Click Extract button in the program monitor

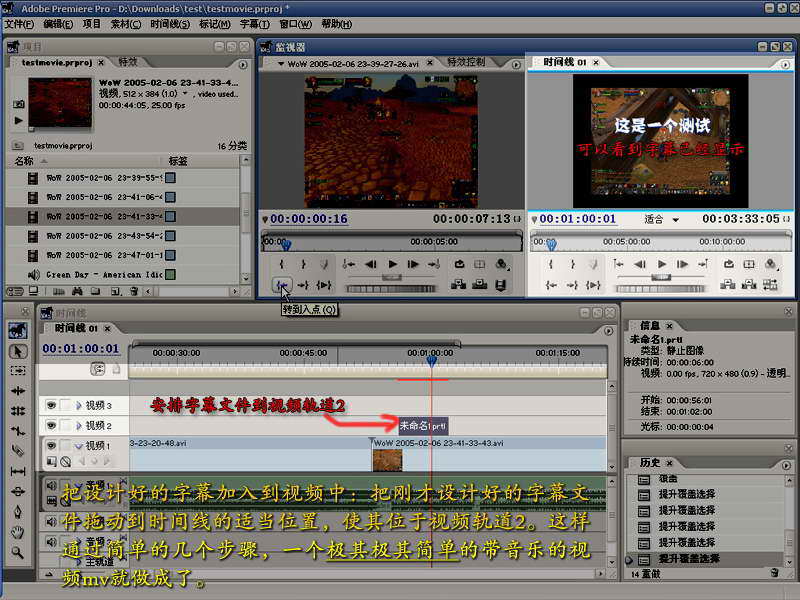coord(749,285)
